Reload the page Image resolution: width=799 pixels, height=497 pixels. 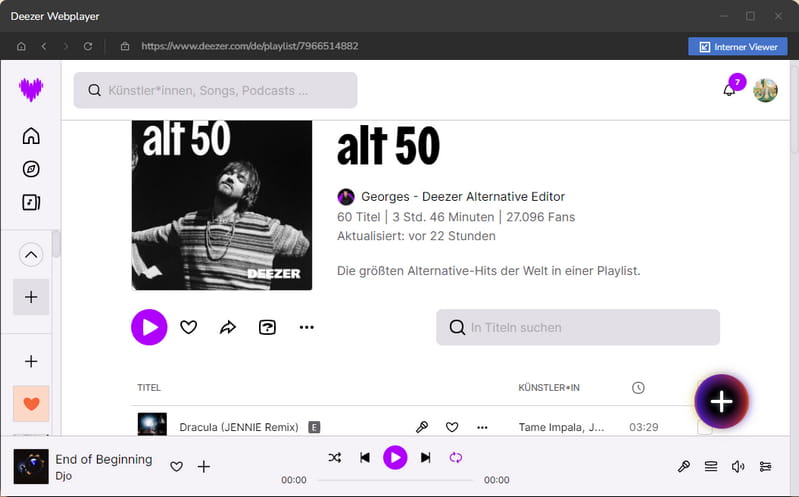pyautogui.click(x=88, y=46)
